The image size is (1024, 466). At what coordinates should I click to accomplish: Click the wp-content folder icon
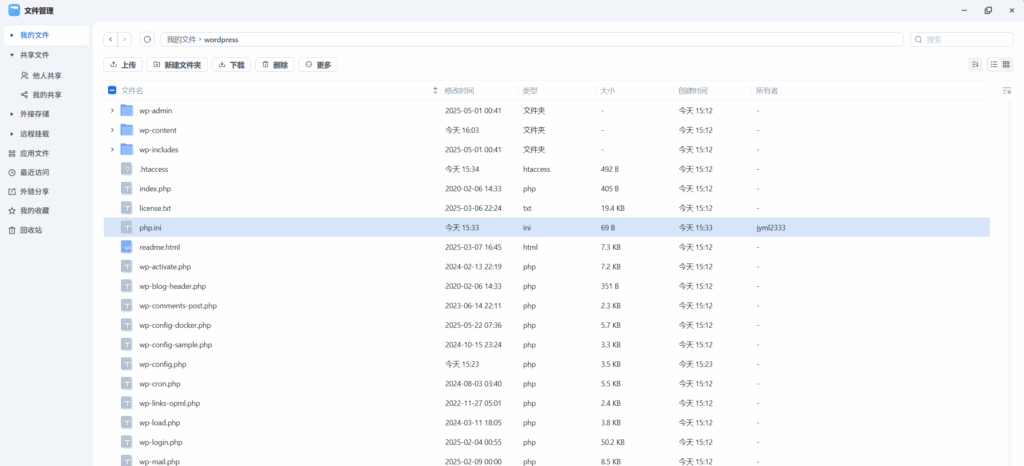pos(127,130)
